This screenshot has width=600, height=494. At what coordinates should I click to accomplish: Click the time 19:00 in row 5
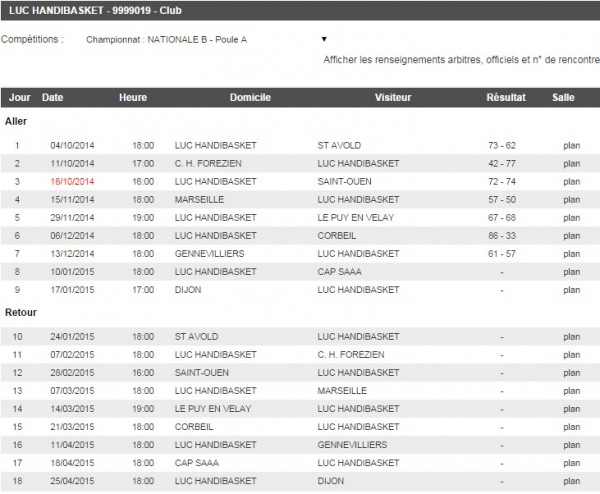point(143,217)
